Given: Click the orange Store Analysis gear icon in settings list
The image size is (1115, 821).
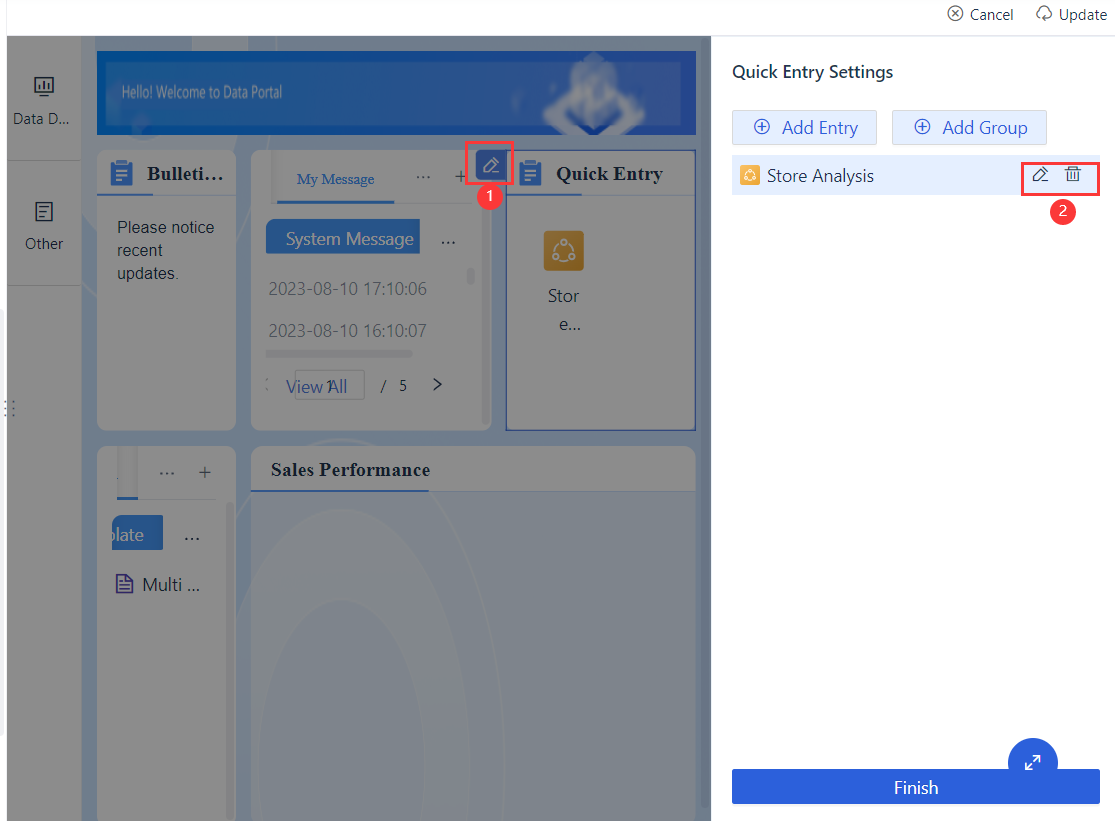Looking at the screenshot, I should coord(749,175).
